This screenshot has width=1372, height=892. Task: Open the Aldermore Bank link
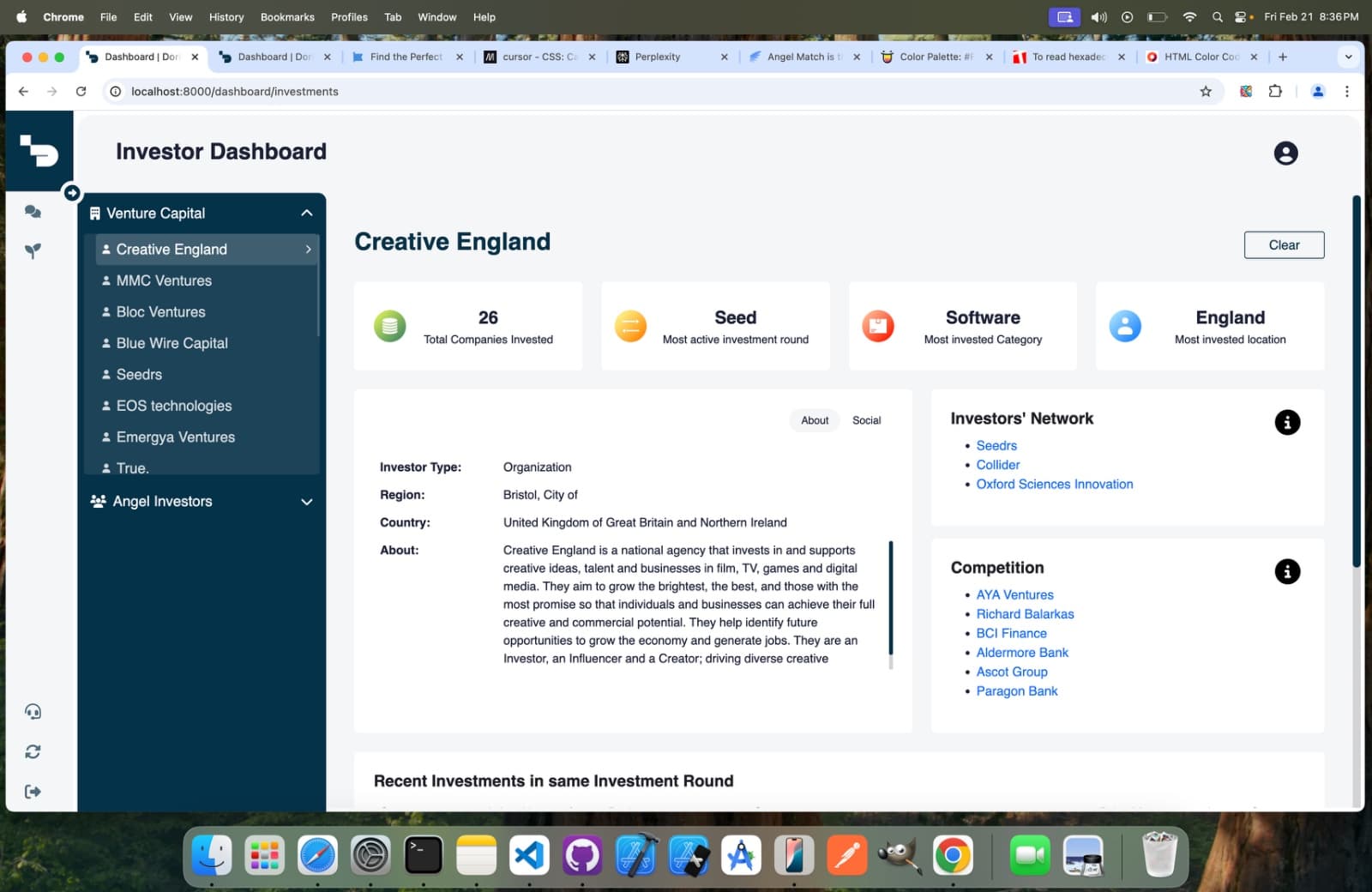click(1022, 653)
